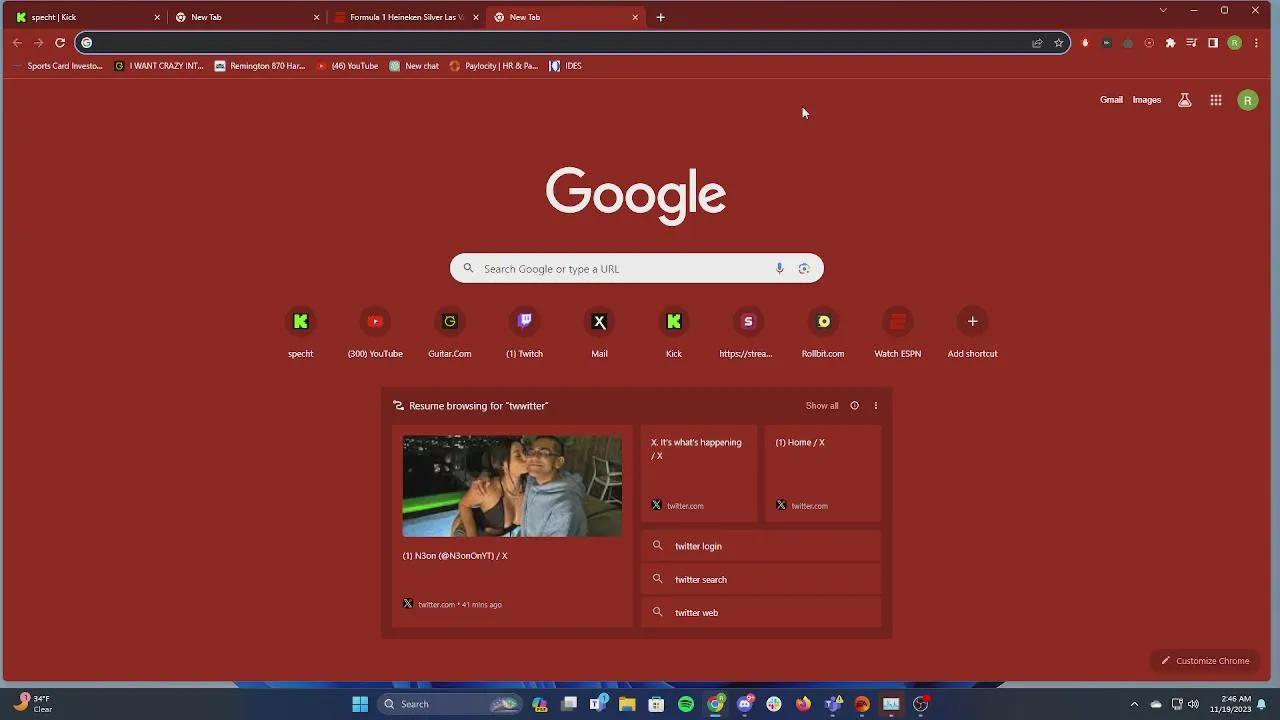Image resolution: width=1280 pixels, height=720 pixels.
Task: Open Search Labs flask icon
Action: 1185,100
